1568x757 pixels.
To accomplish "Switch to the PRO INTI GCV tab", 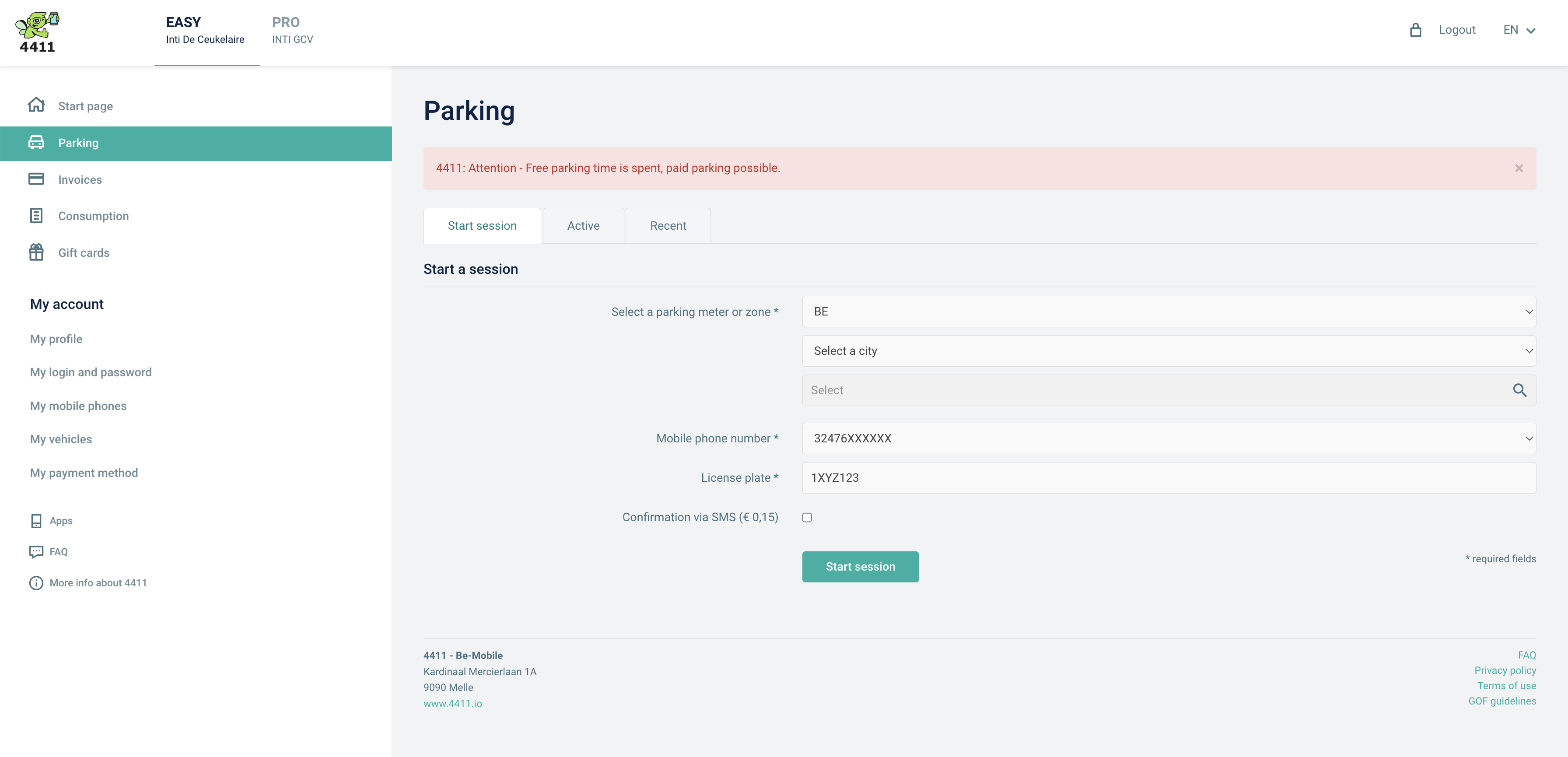I will [292, 32].
